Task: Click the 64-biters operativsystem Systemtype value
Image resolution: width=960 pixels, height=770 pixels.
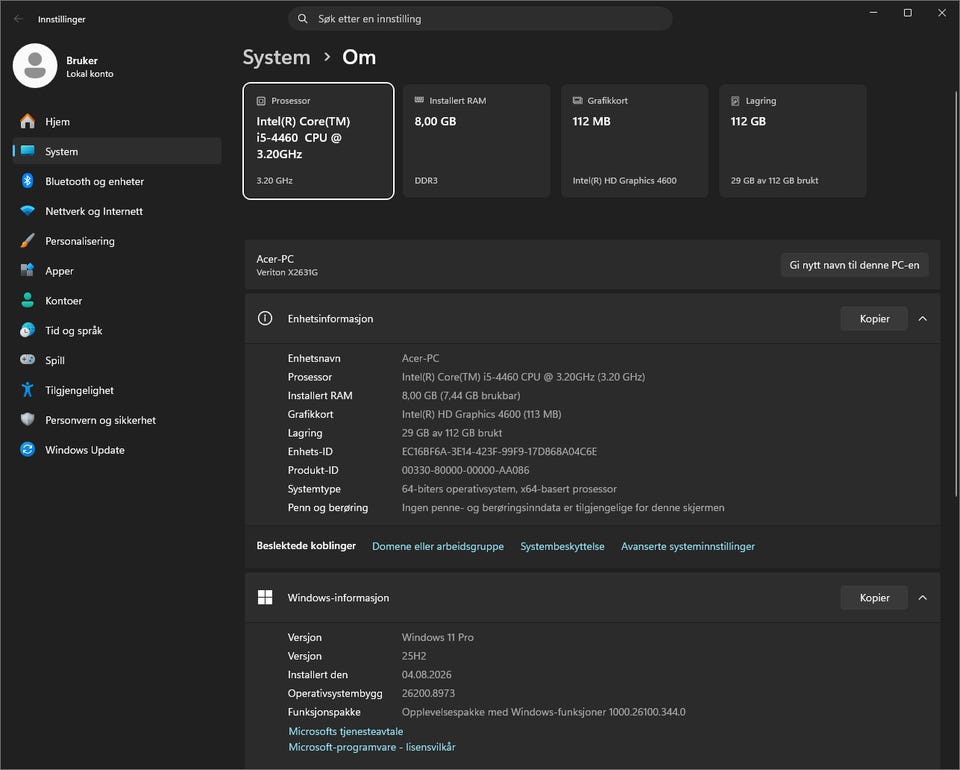Action: click(509, 488)
